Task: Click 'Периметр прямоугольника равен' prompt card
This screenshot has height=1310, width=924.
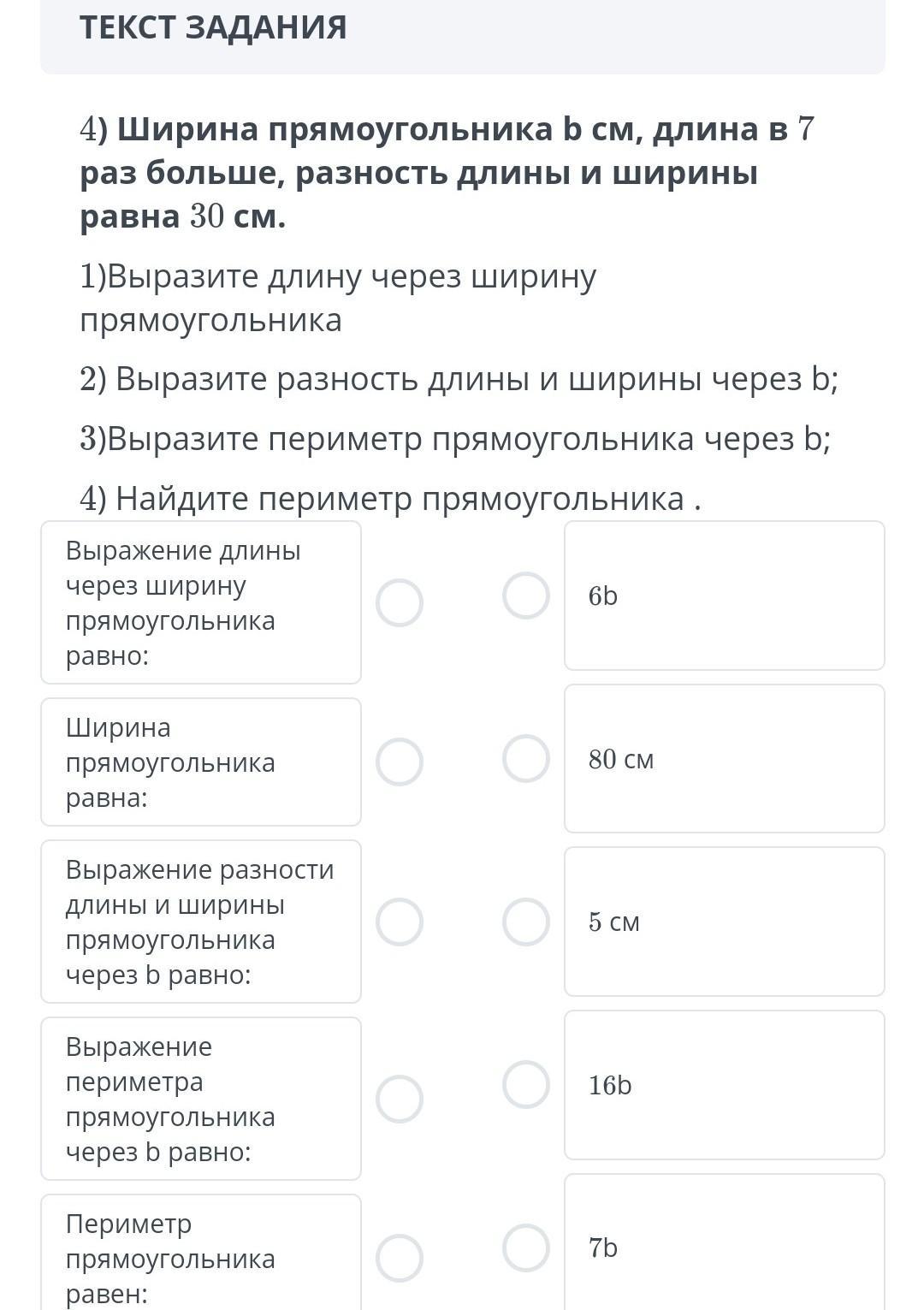Action: click(x=201, y=1256)
